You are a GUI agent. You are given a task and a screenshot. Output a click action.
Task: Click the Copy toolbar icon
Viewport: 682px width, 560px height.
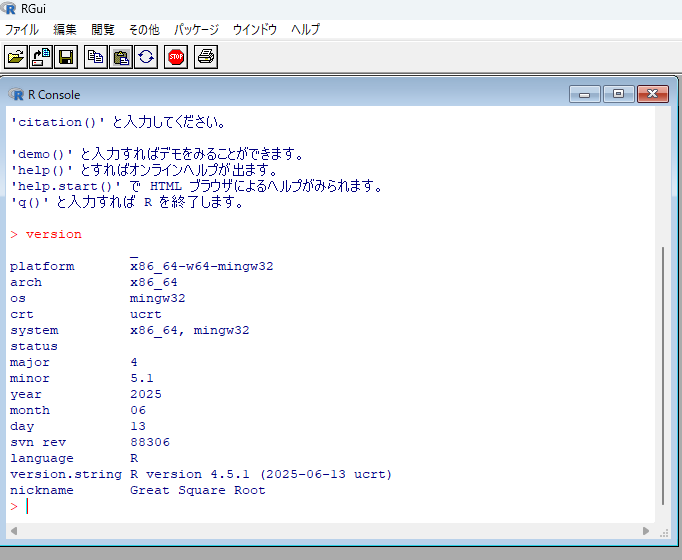[96, 57]
